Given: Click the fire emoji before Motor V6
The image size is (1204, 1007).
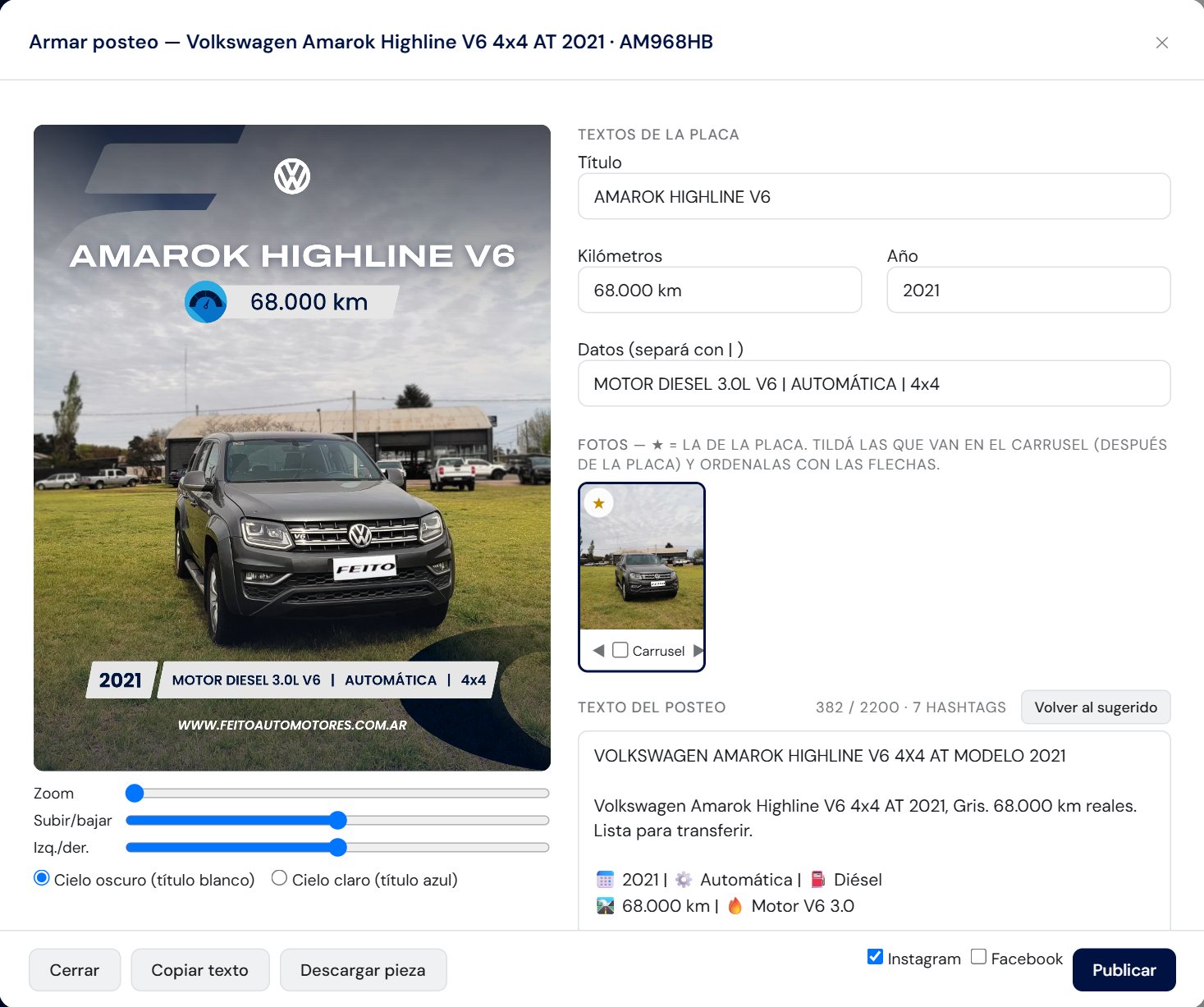Looking at the screenshot, I should click(x=735, y=906).
